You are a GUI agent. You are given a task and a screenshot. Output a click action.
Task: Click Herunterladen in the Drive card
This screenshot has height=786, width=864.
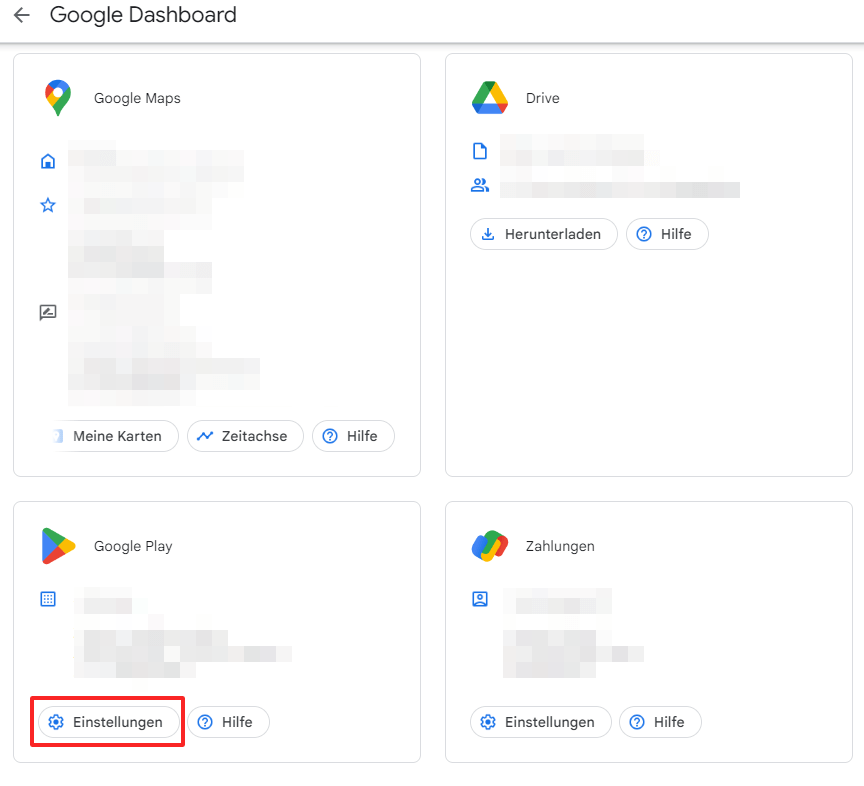tap(544, 234)
